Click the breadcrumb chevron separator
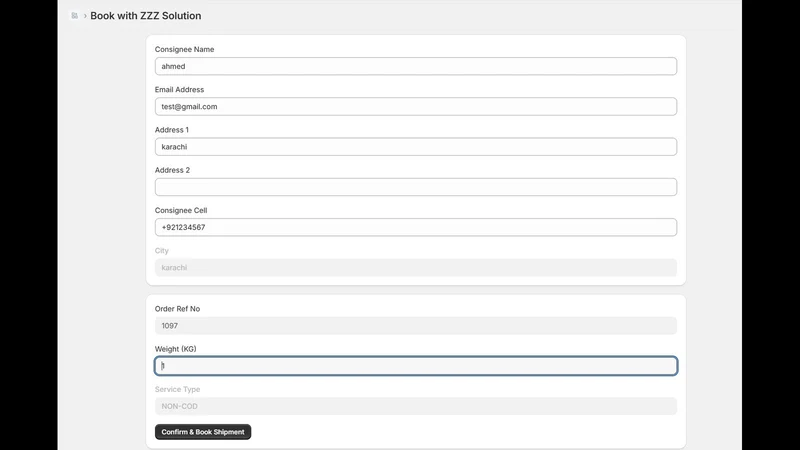 click(85, 16)
